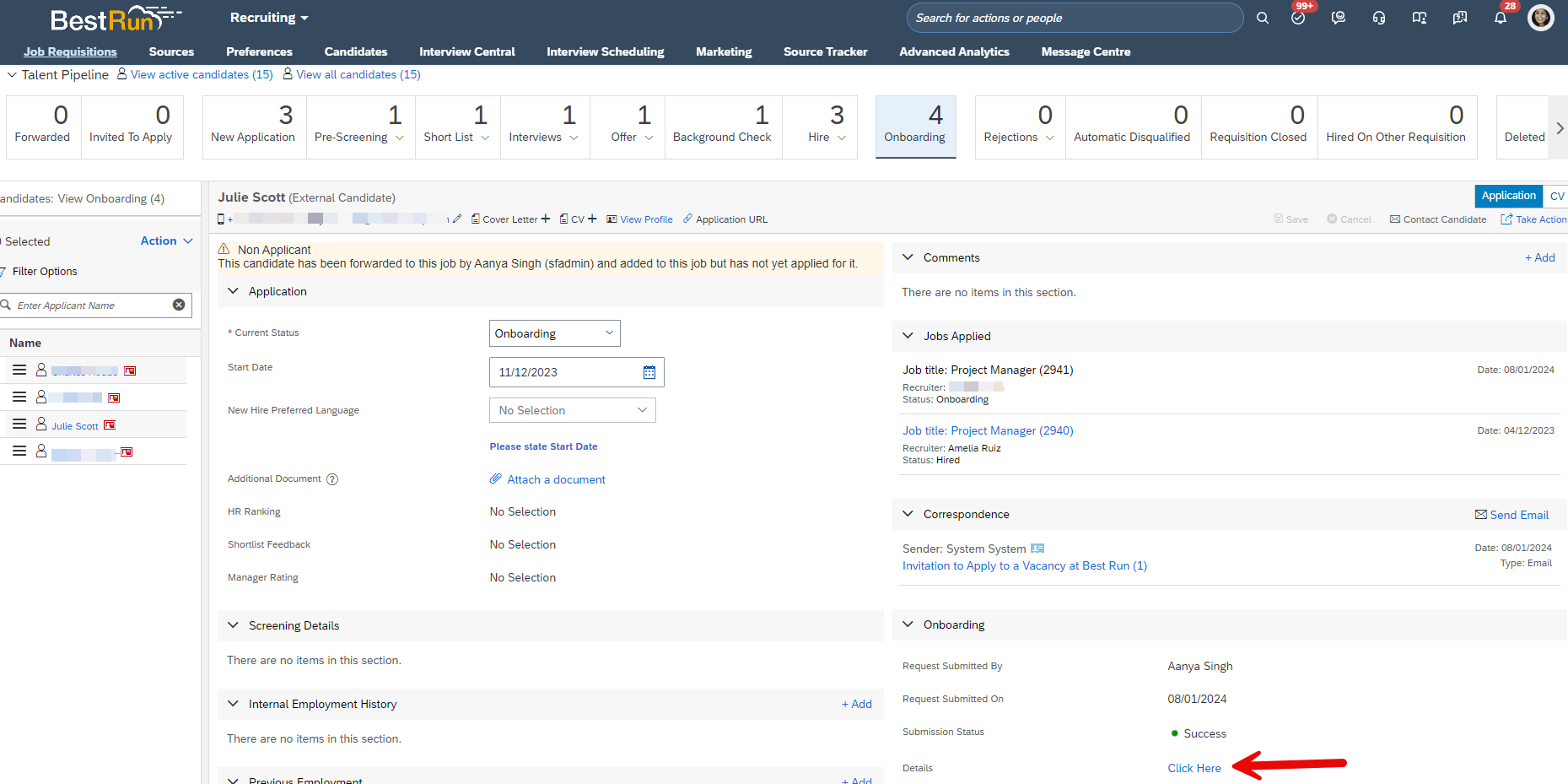This screenshot has width=1568, height=784.
Task: Add a comment with + Add
Action: (x=1540, y=257)
